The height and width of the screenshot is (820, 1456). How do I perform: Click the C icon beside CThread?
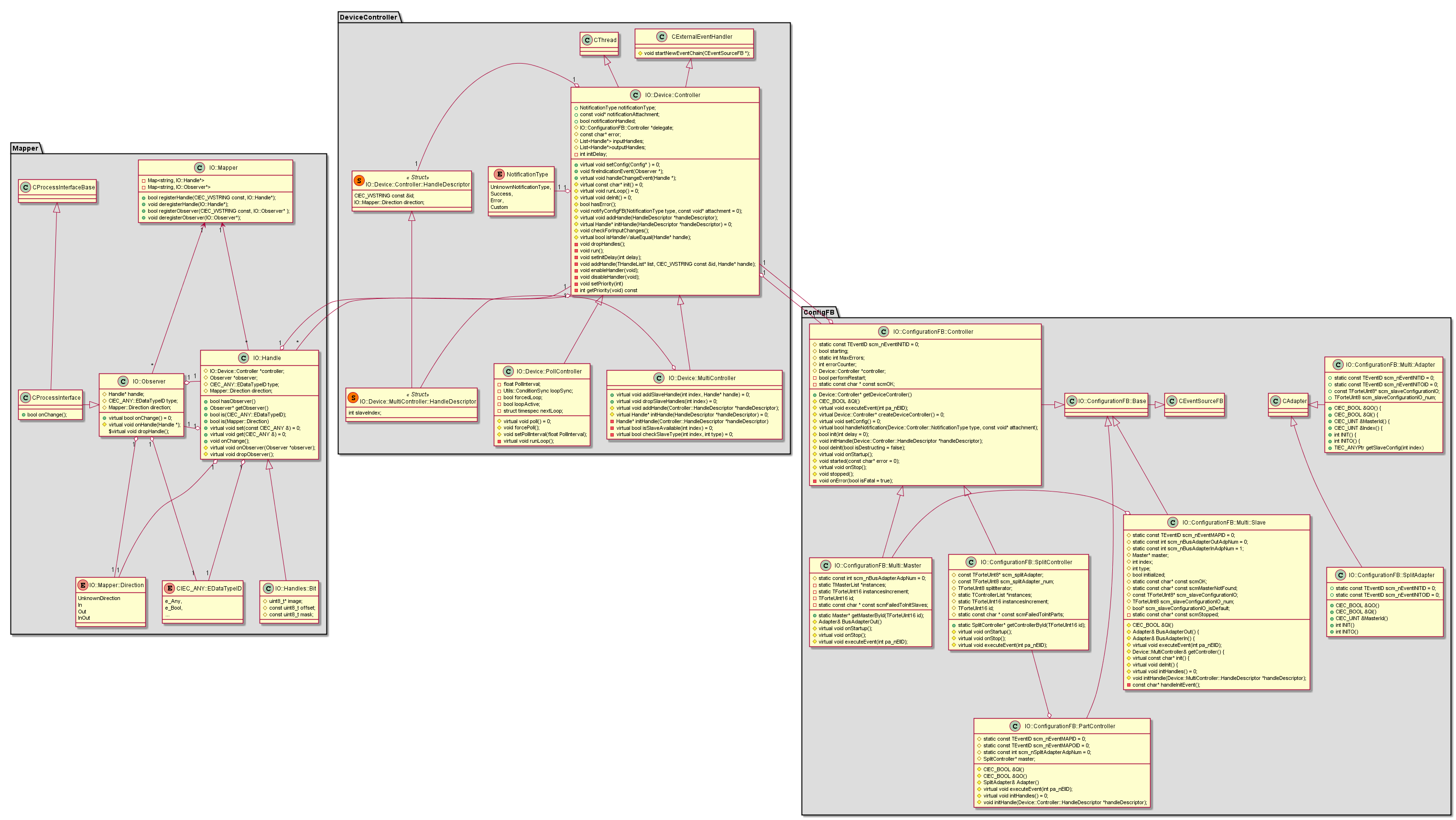coord(587,40)
